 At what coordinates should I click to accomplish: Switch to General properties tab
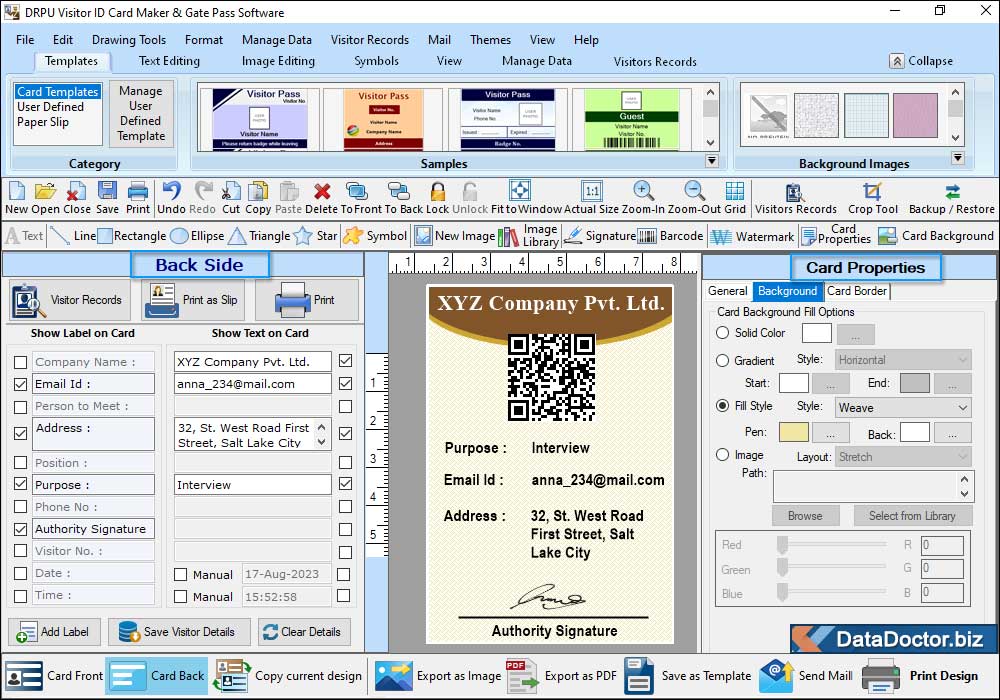click(728, 291)
